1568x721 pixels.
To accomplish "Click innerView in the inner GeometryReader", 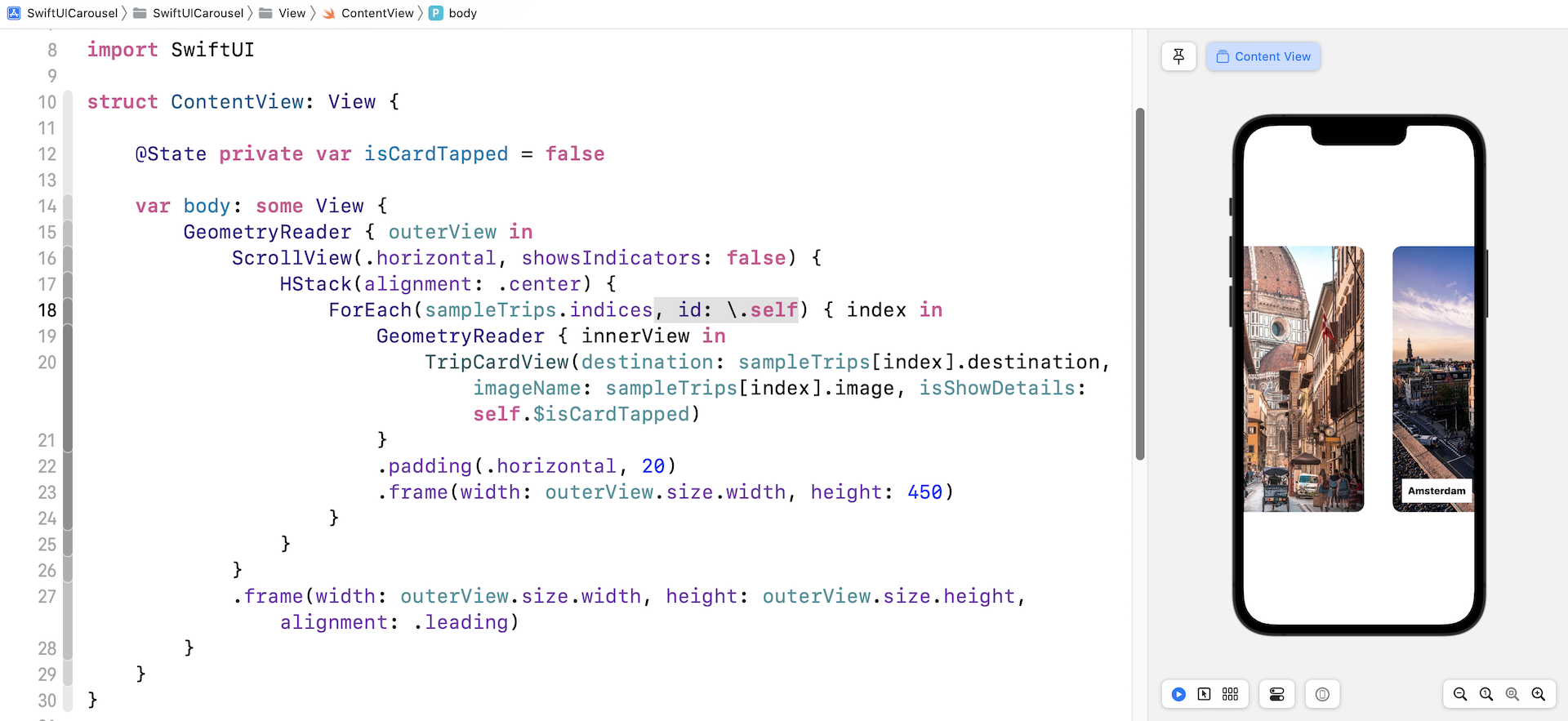I will [635, 336].
